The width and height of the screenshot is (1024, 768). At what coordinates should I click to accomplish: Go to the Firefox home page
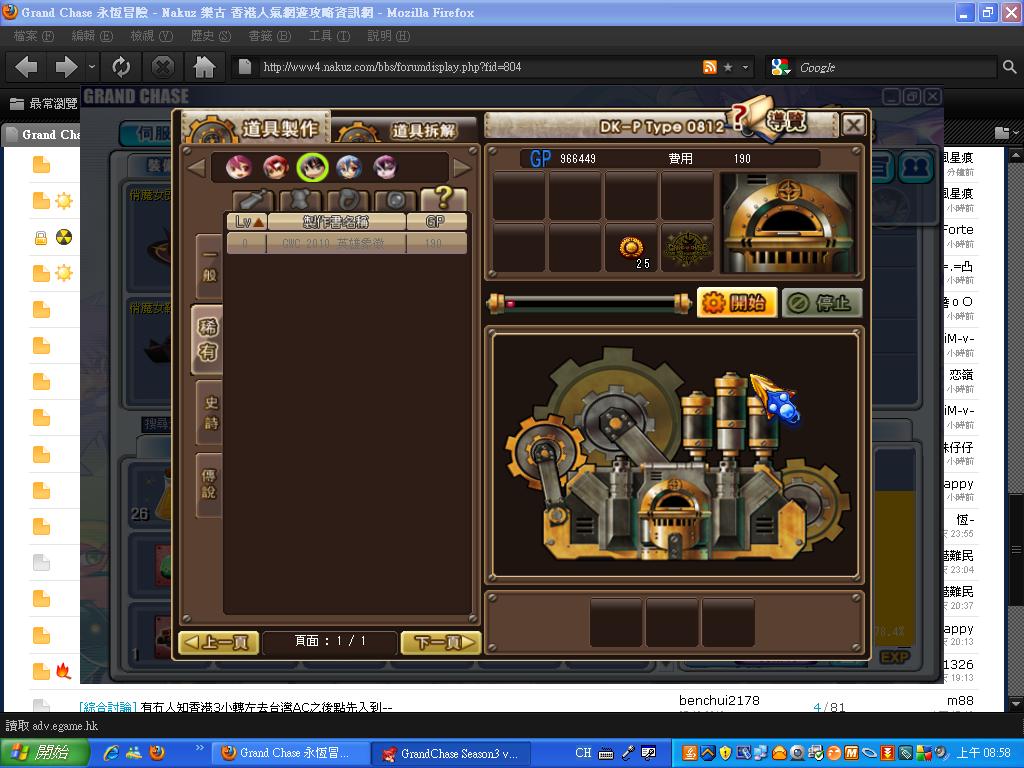204,67
